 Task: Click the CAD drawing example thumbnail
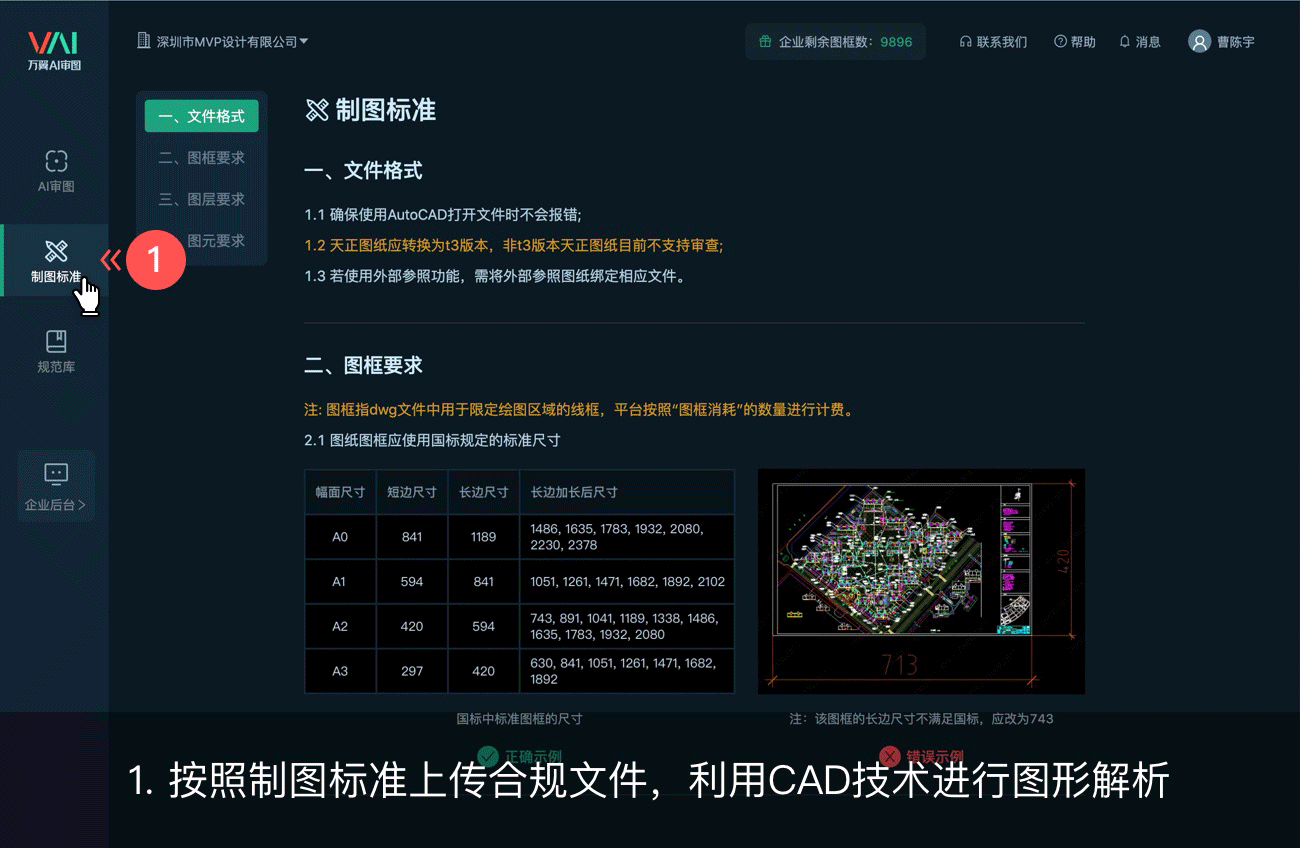pyautogui.click(x=921, y=581)
